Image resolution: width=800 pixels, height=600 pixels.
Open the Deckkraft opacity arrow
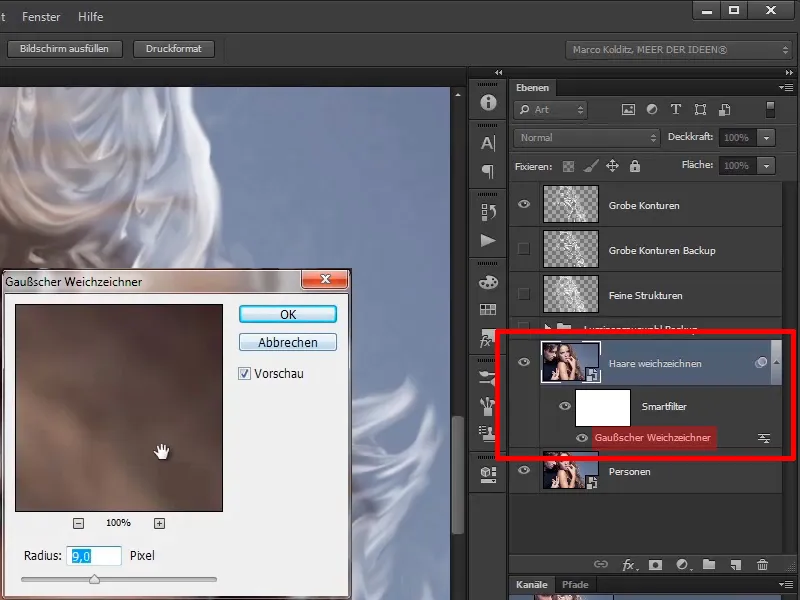pyautogui.click(x=766, y=138)
